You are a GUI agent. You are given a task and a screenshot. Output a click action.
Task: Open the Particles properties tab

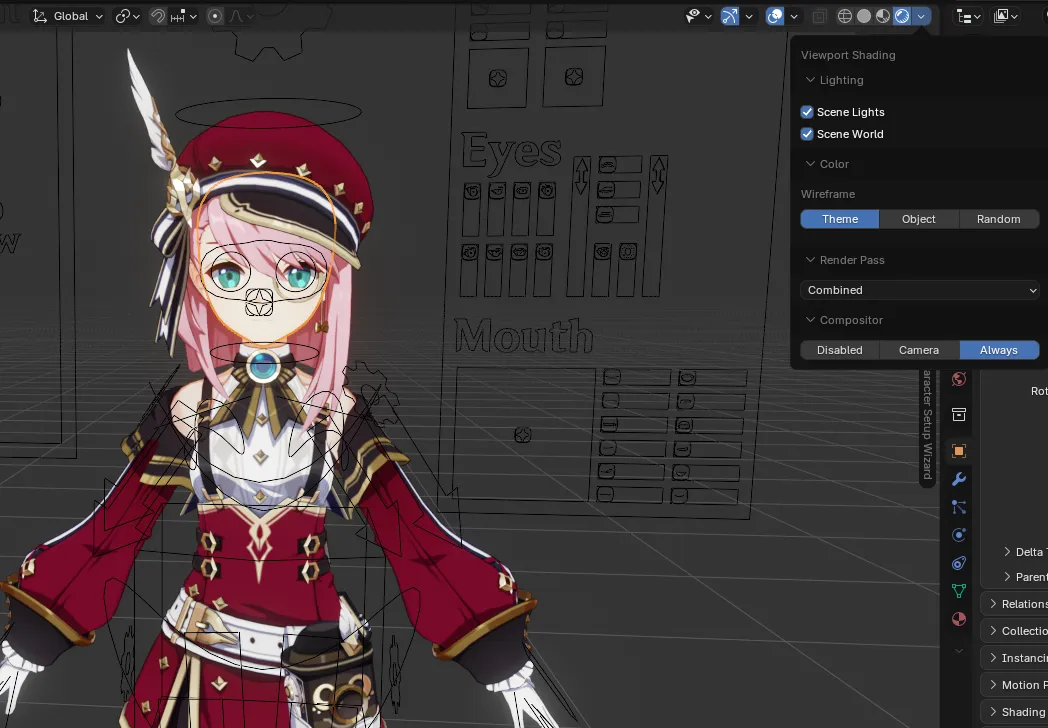(x=958, y=507)
